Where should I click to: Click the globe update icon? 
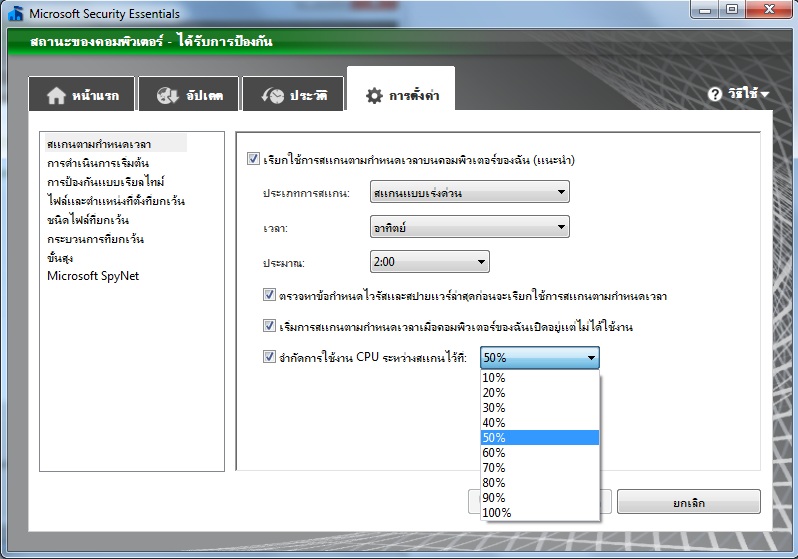coord(167,95)
